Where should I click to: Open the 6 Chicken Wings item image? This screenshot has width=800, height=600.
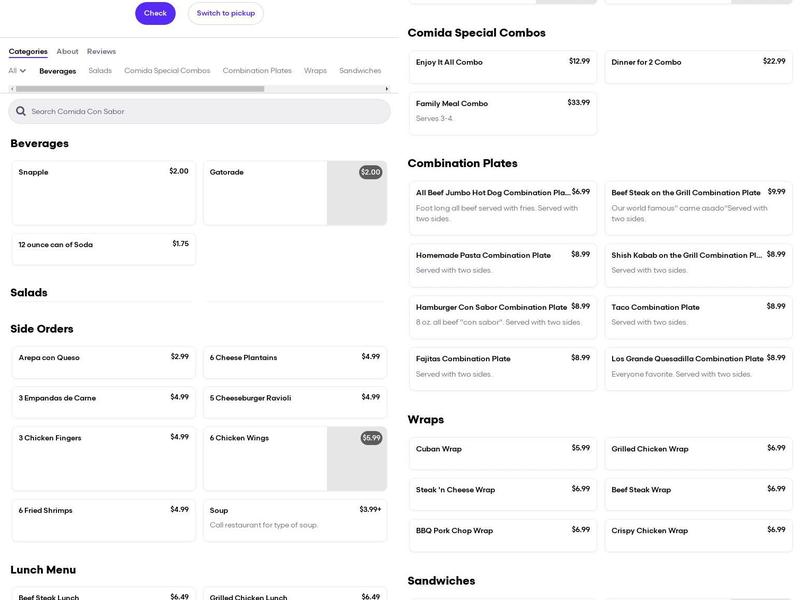(x=356, y=459)
